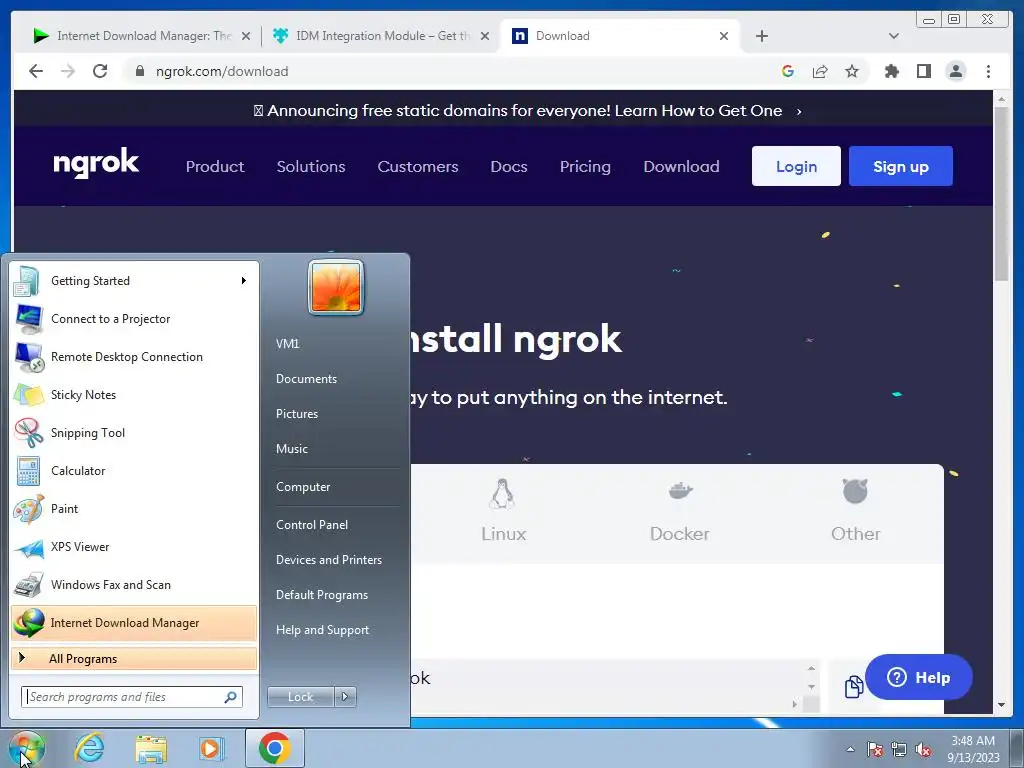Launch XPS Viewer
The width and height of the screenshot is (1024, 768).
point(134,547)
